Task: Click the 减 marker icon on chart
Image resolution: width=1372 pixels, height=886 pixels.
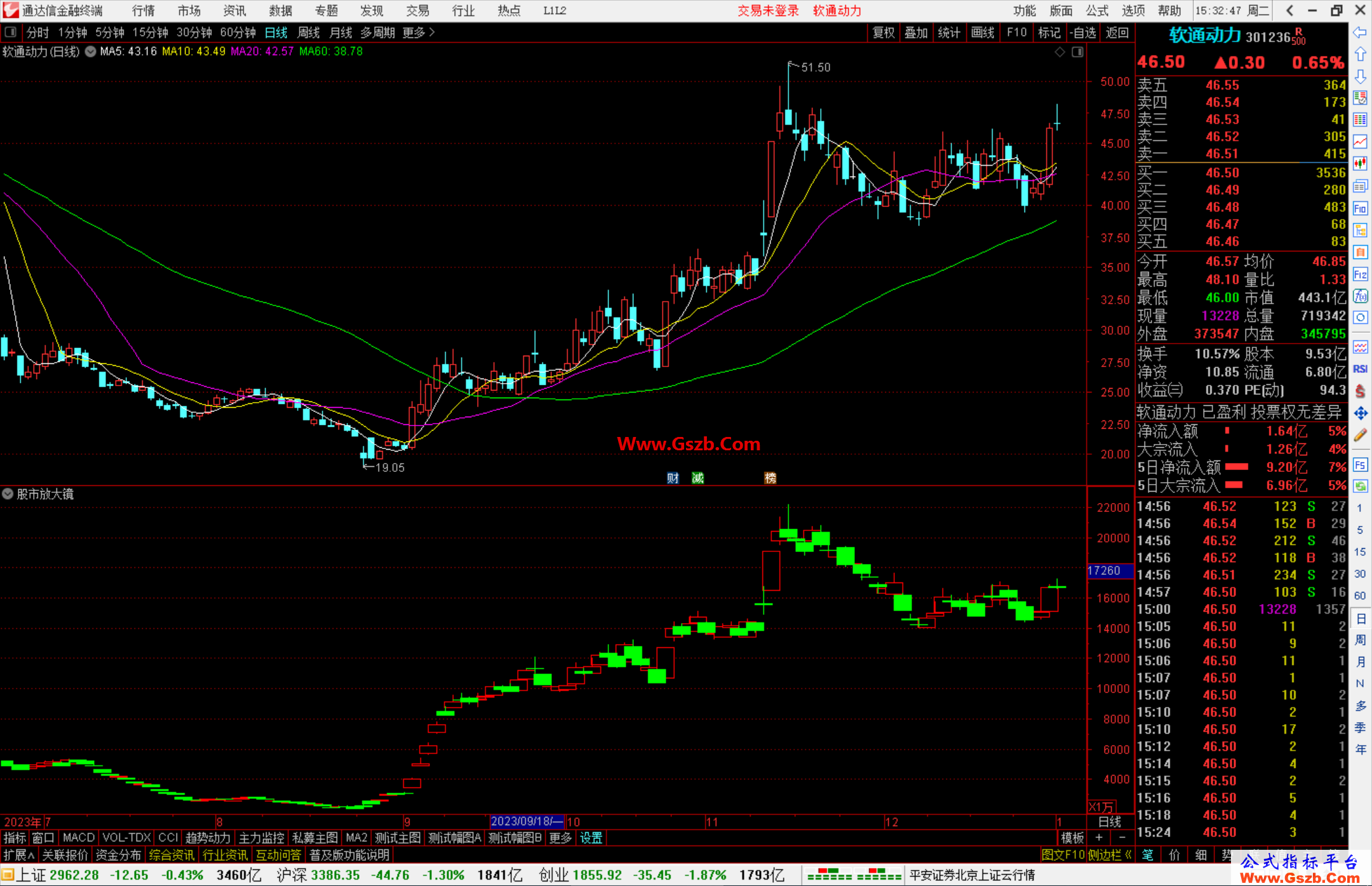Action: click(697, 478)
